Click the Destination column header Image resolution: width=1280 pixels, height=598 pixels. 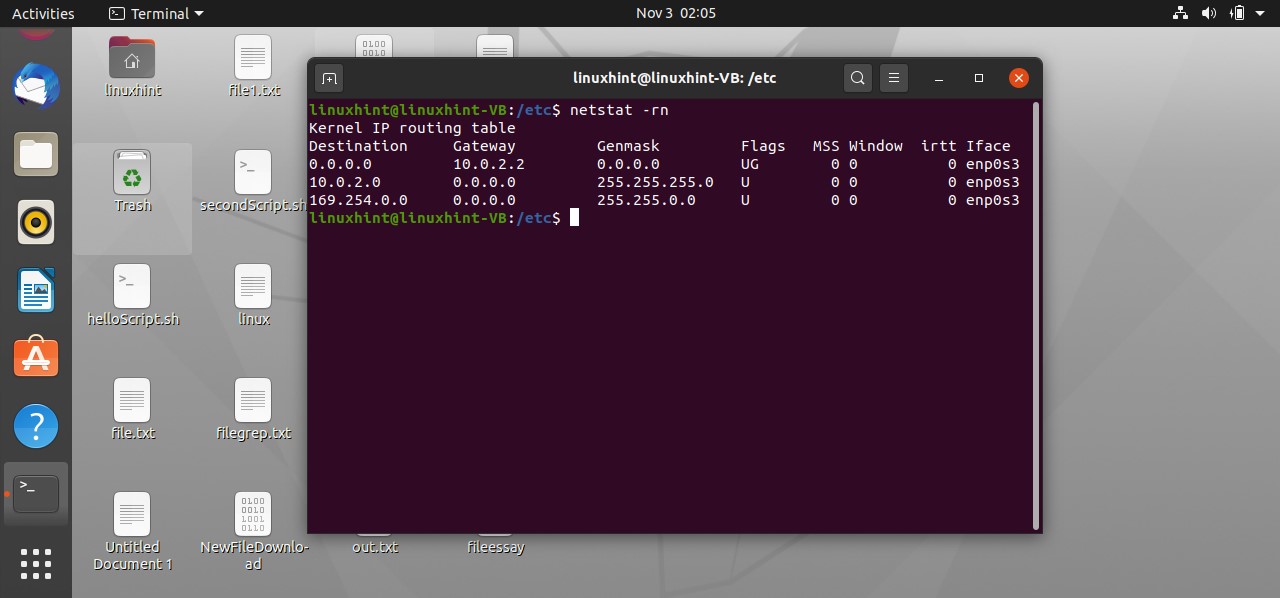pos(358,145)
